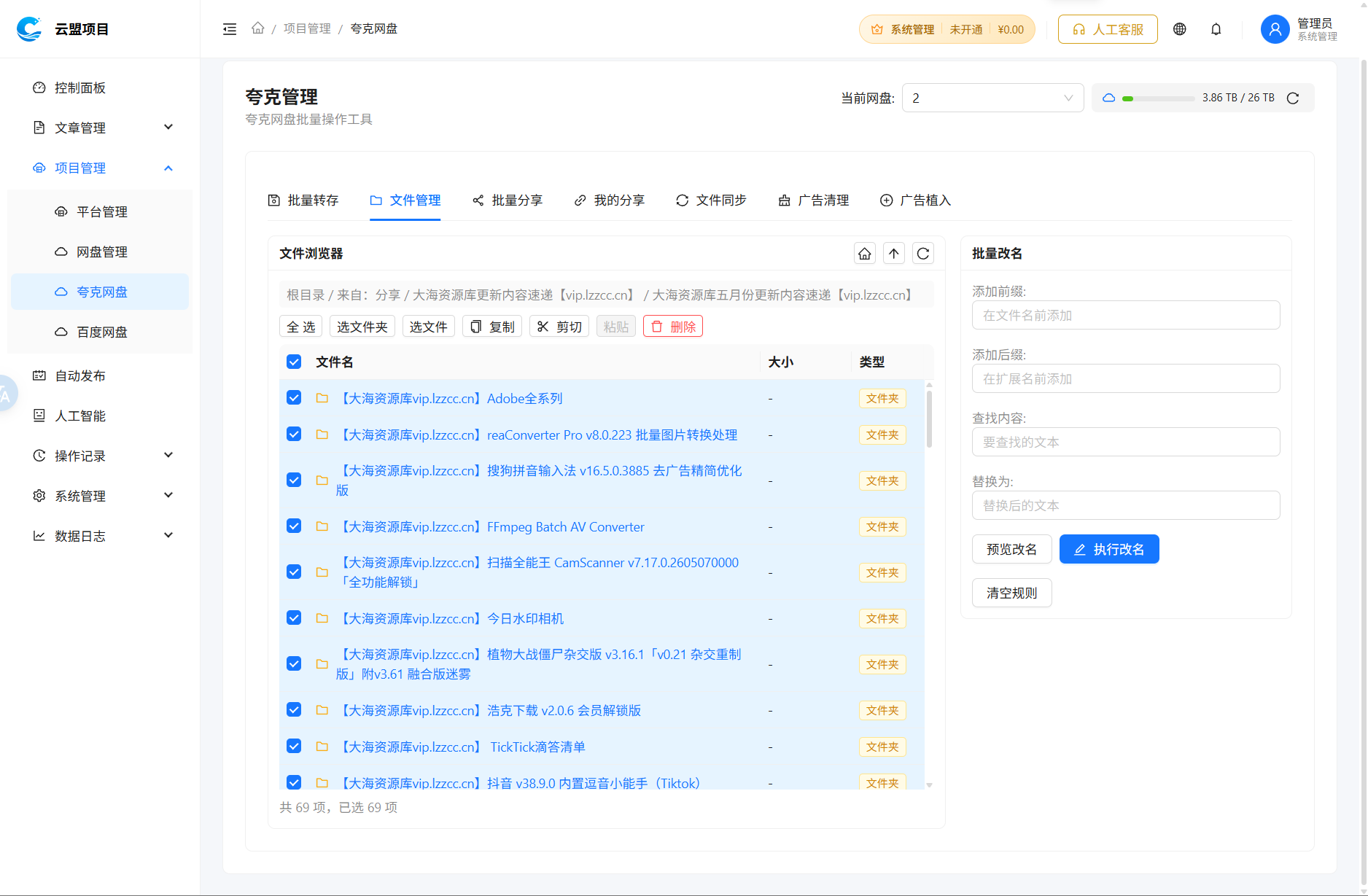Click the storage cloud icon

pos(1108,98)
